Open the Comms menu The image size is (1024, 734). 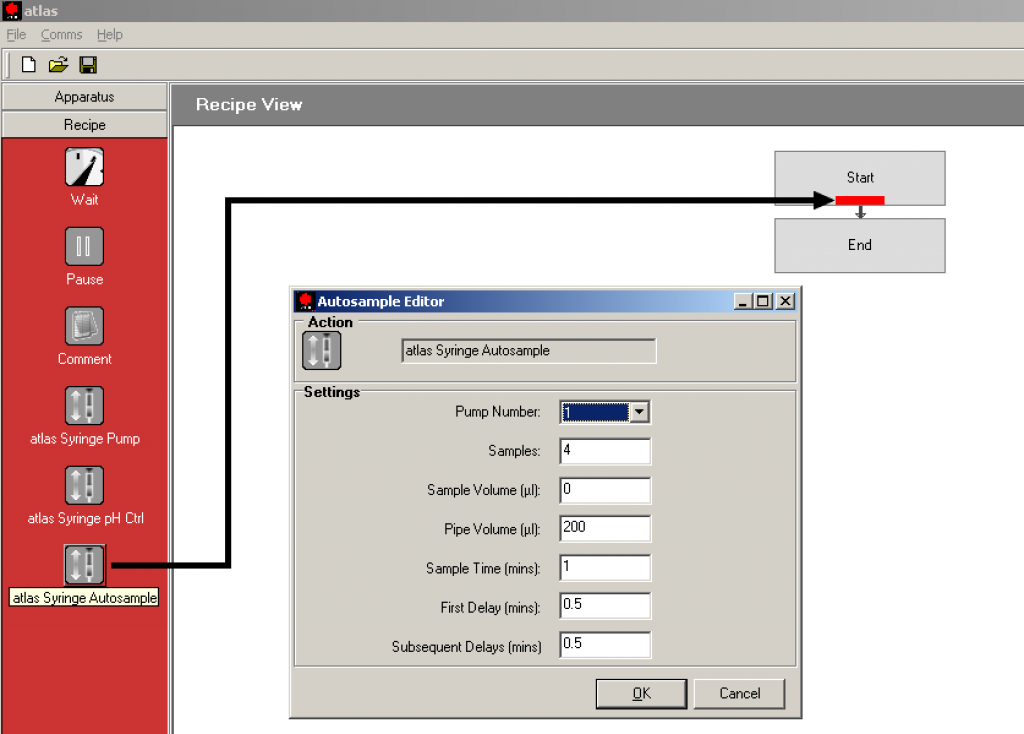[61, 35]
